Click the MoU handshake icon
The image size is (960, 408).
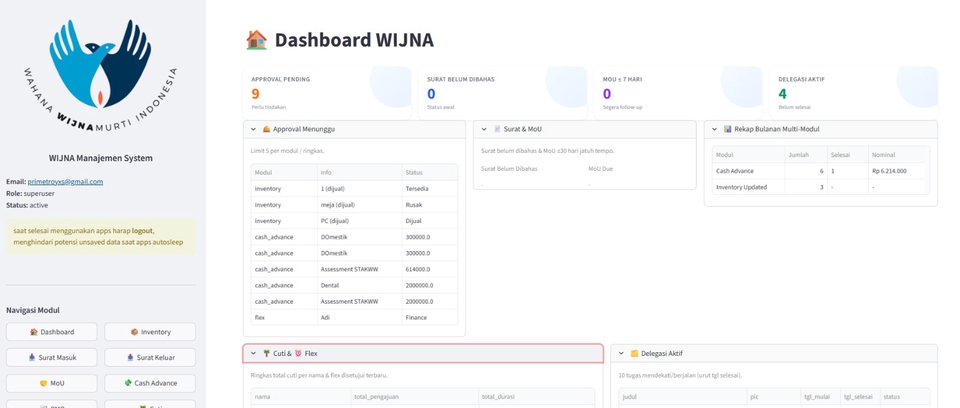[x=43, y=383]
